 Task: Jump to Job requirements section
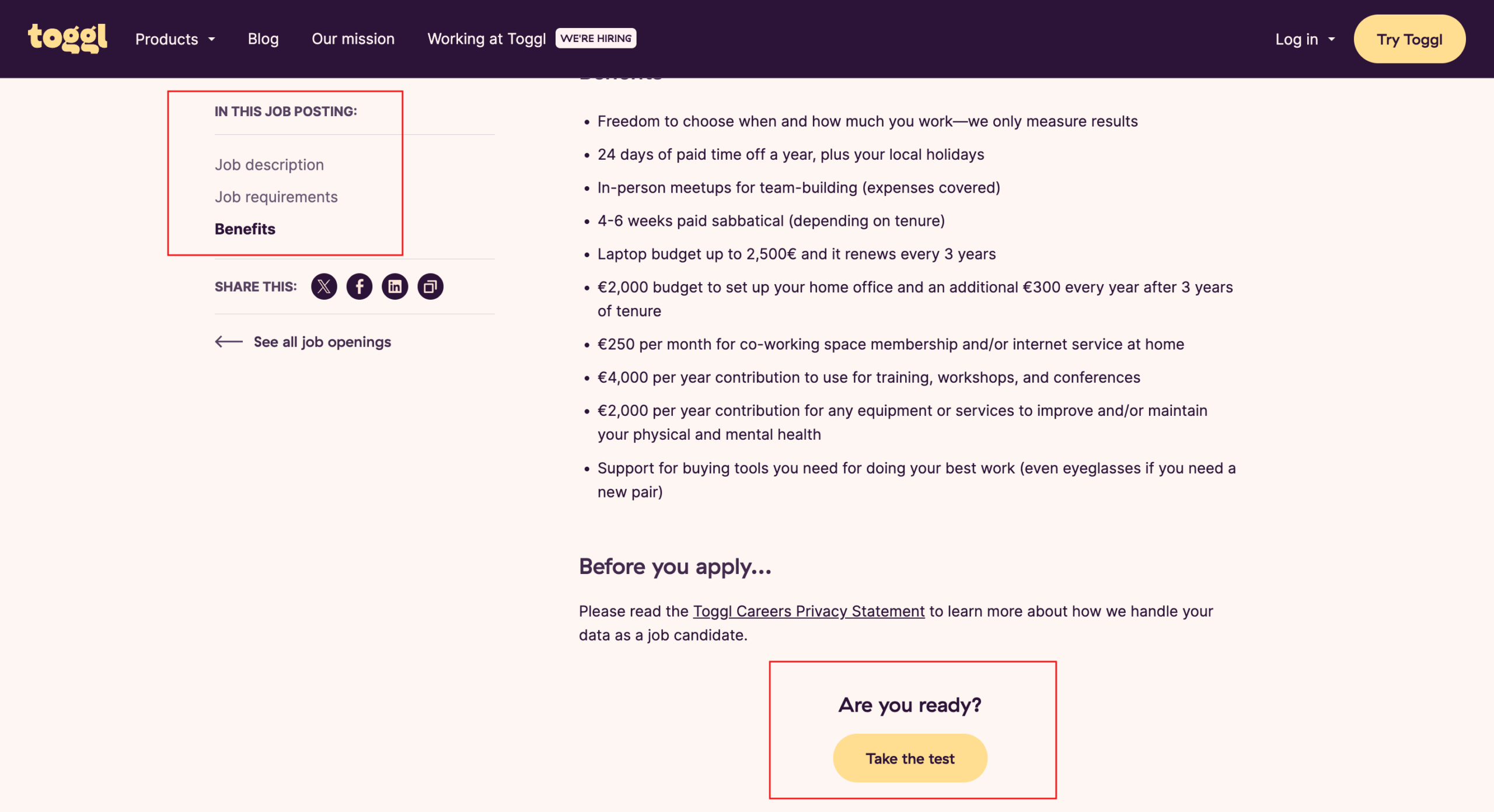(x=276, y=197)
